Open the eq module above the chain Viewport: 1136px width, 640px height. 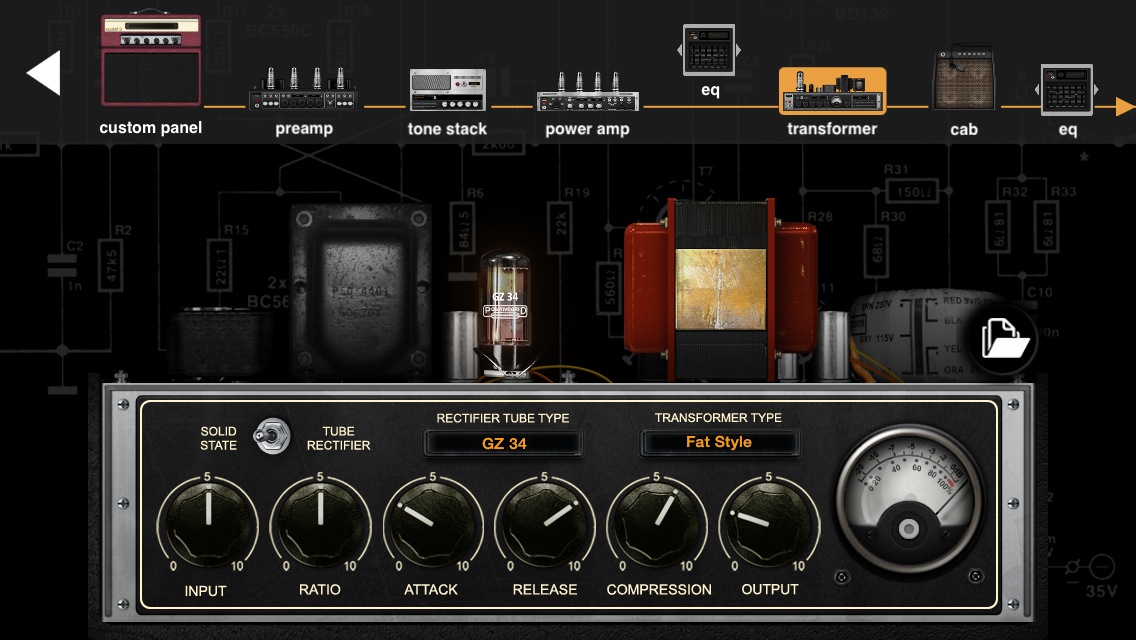pyautogui.click(x=709, y=50)
